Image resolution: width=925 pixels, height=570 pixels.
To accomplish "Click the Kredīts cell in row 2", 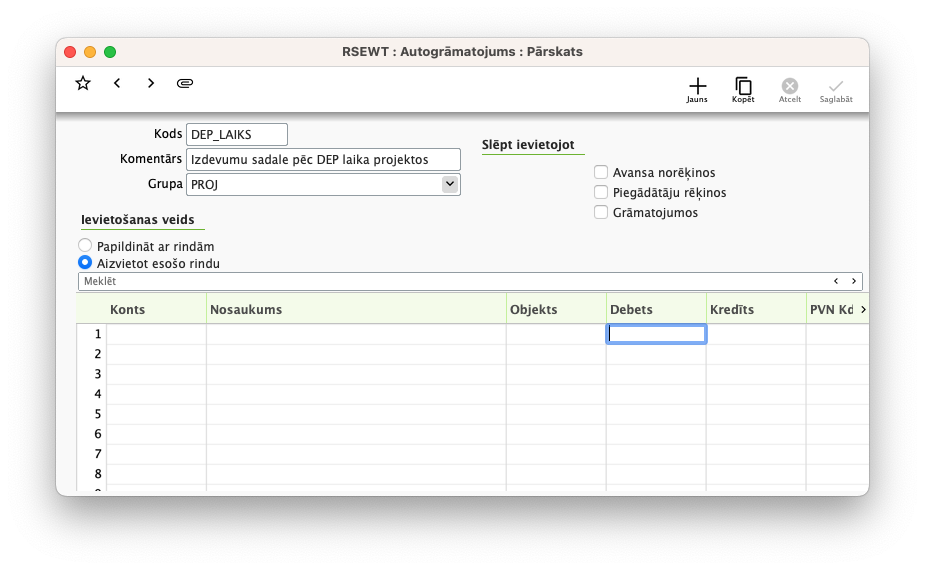I will coord(756,354).
